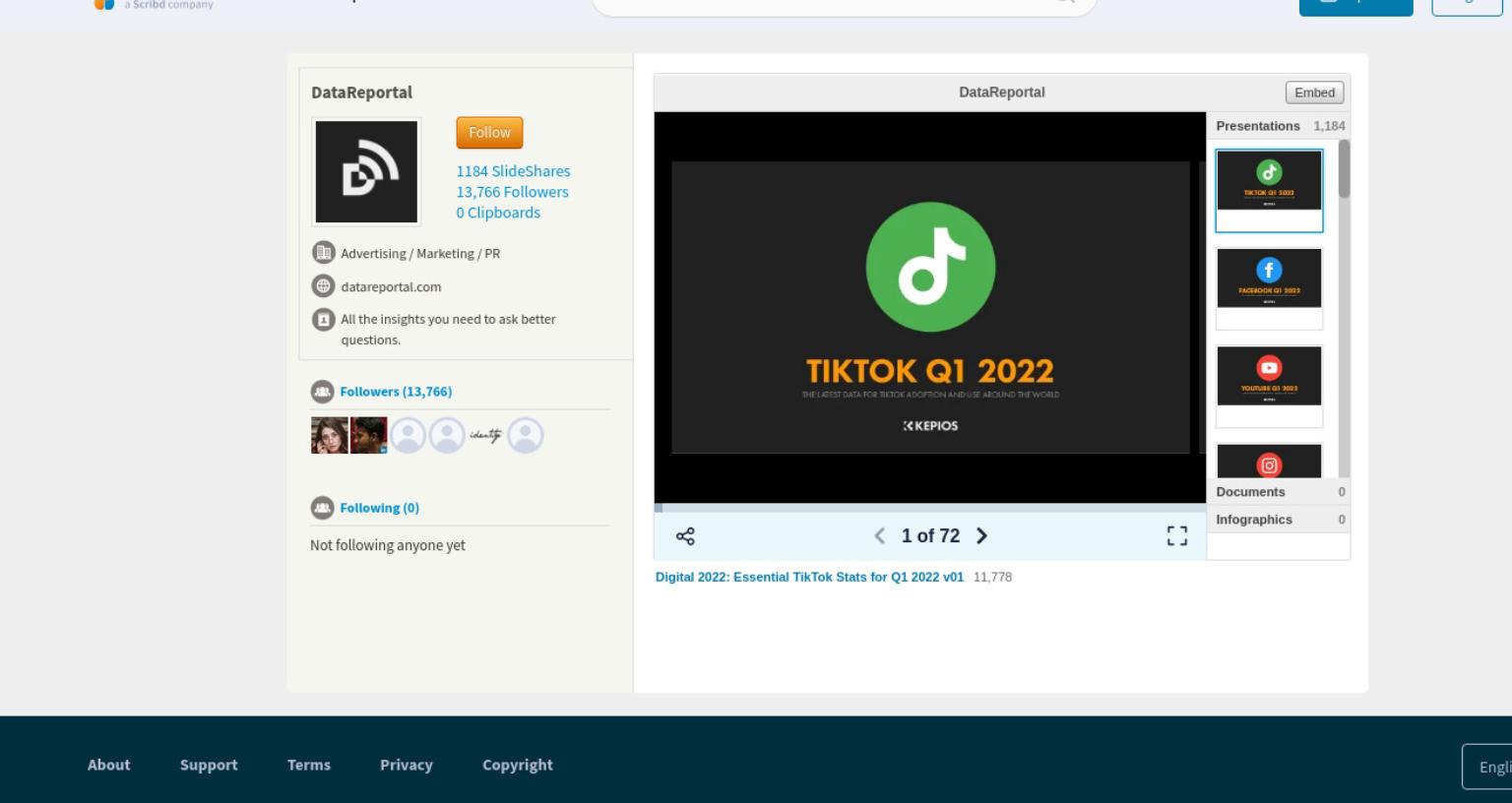Click the DataReportal profile name heading
Viewport: 1512px width, 803px height.
coord(362,93)
